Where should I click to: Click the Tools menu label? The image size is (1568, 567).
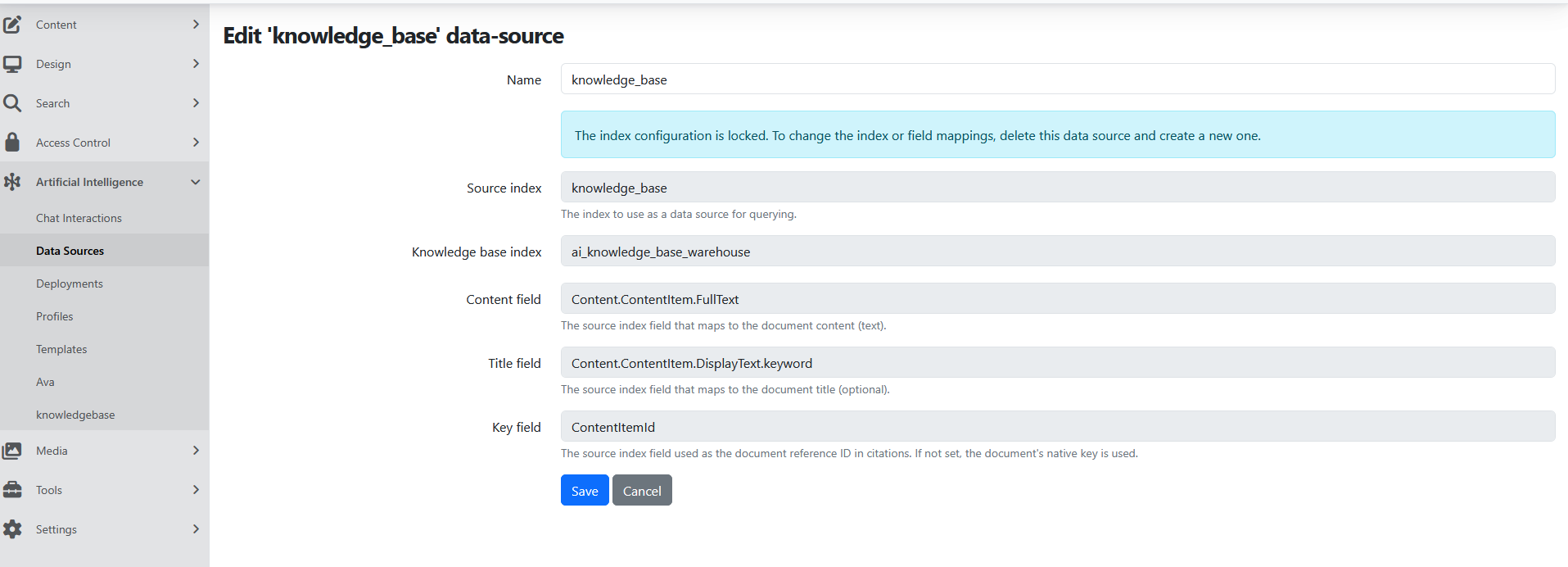point(49,490)
